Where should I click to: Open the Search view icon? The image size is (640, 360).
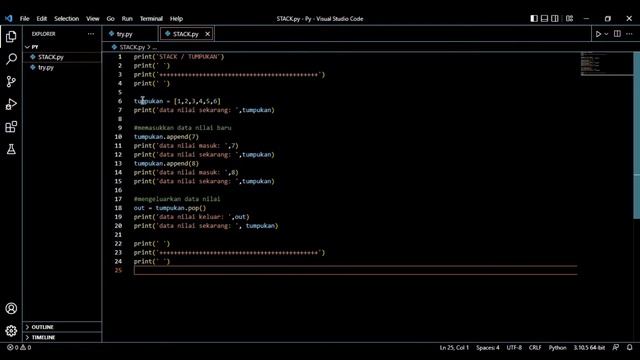click(11, 59)
